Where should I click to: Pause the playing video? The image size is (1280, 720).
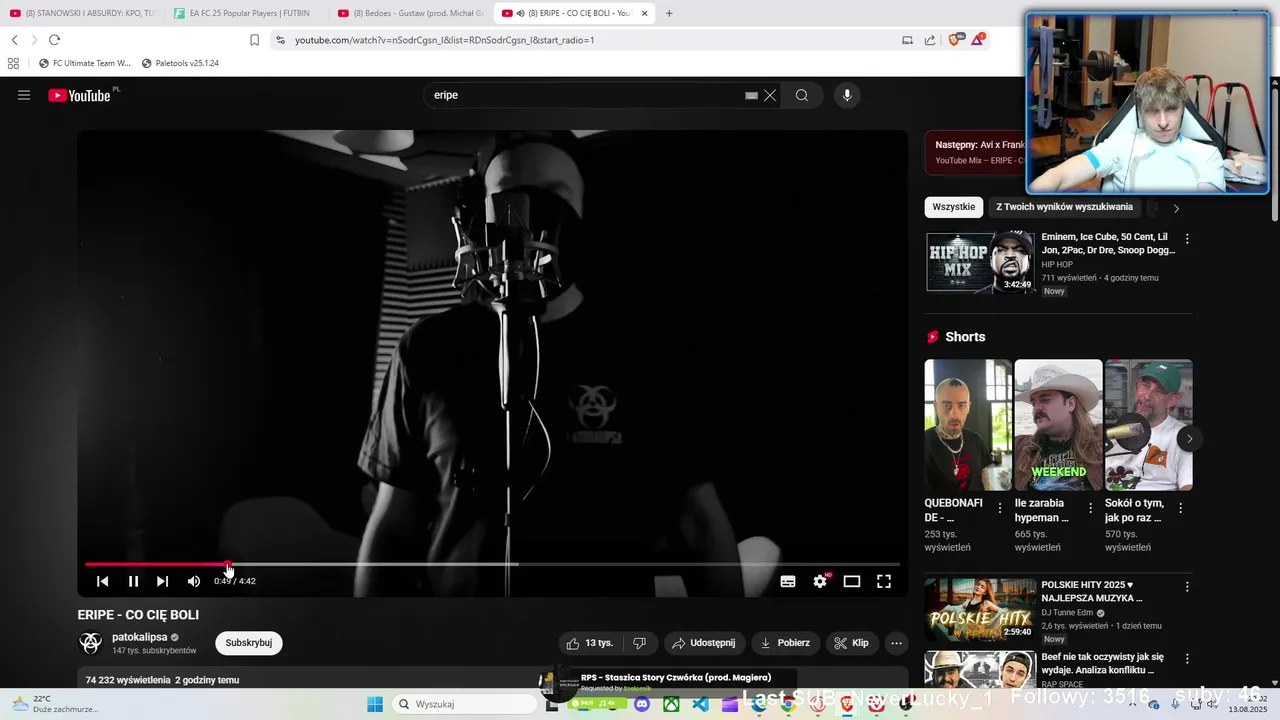(x=133, y=581)
